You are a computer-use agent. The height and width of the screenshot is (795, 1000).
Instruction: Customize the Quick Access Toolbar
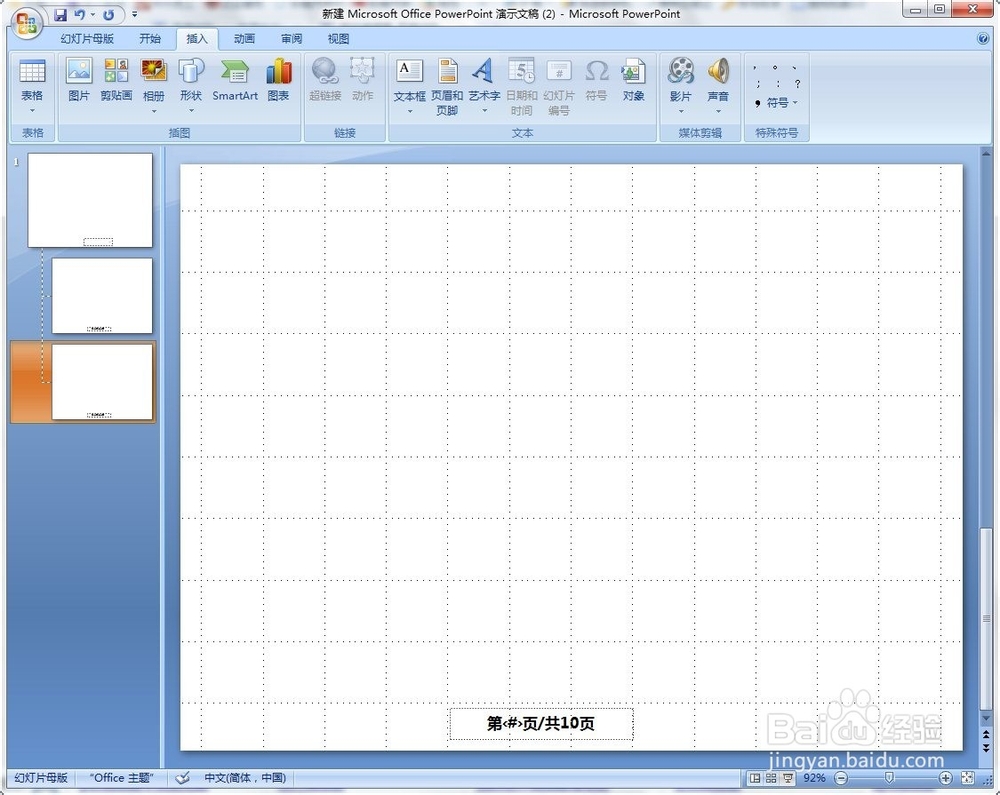click(135, 14)
